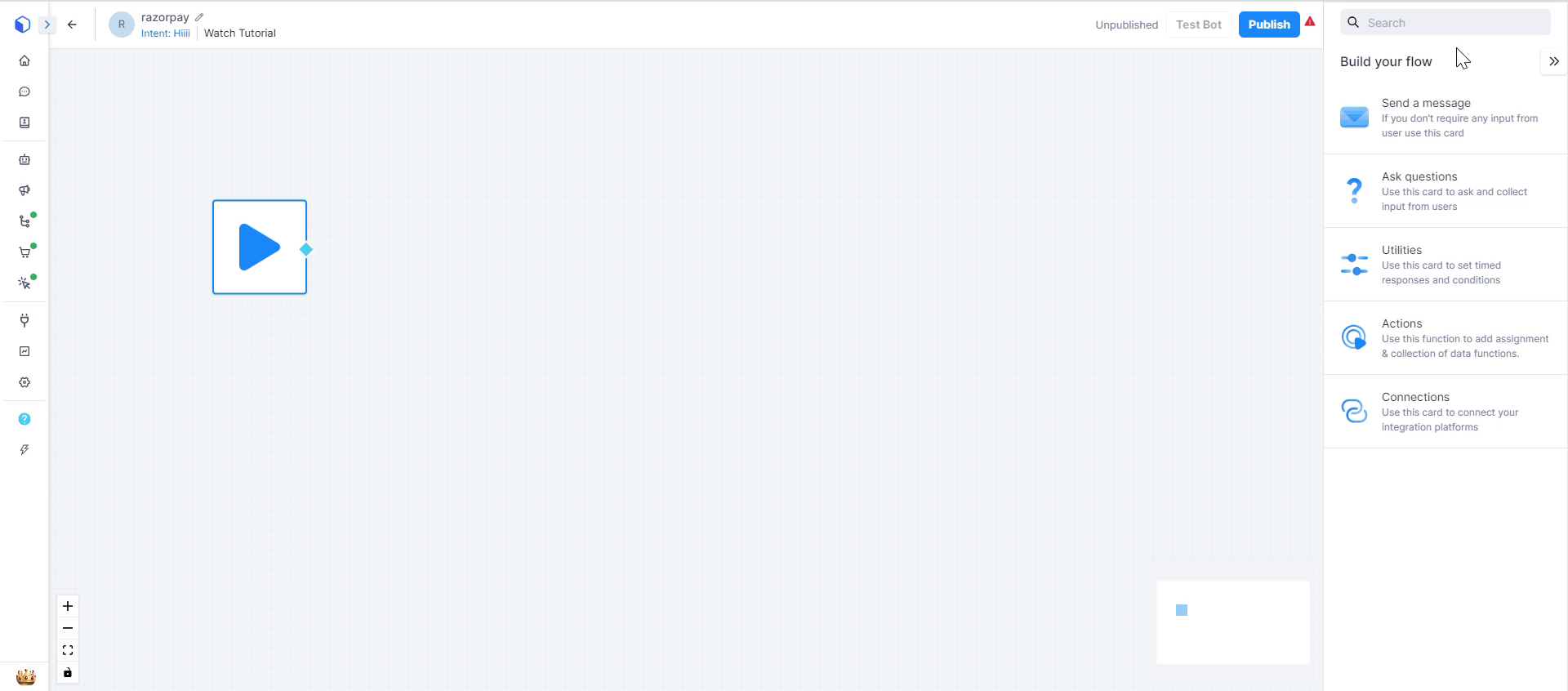Open the Watch Tutorial link
Image resolution: width=1568 pixels, height=691 pixels.
point(240,33)
